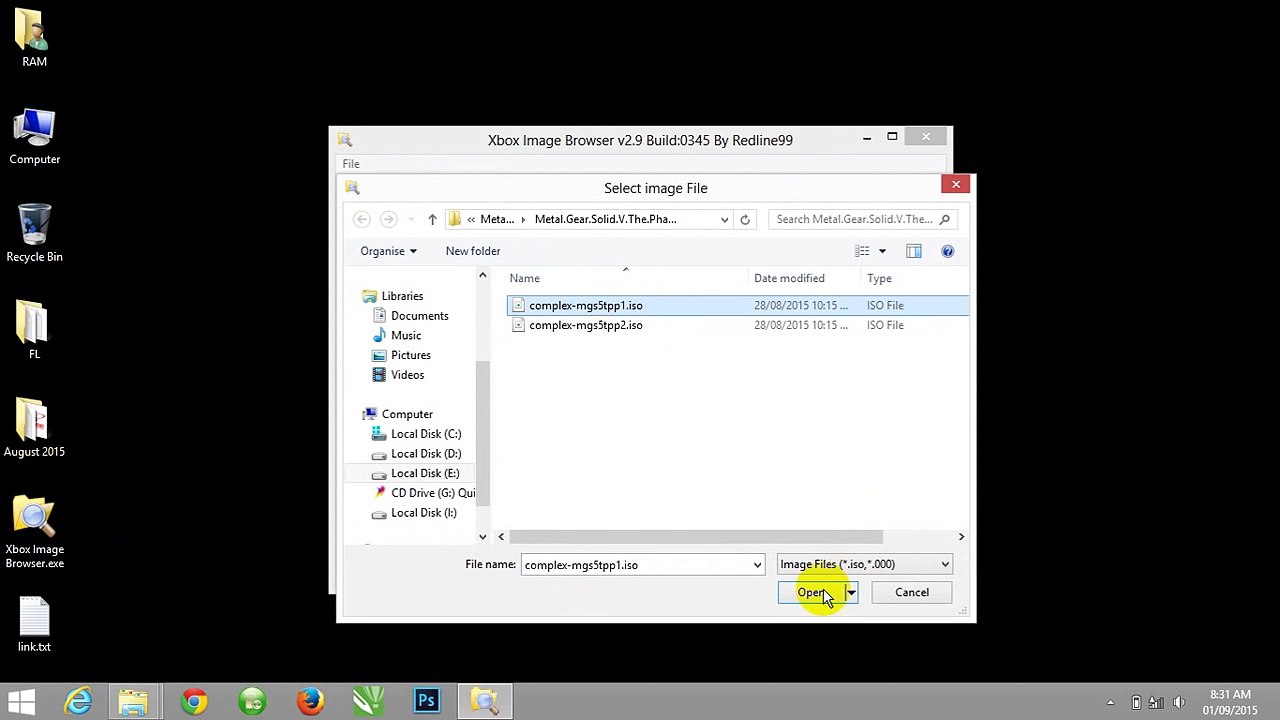This screenshot has height=720, width=1280.
Task: Select the Xbox Image Browser taskbar item
Action: (x=485, y=701)
